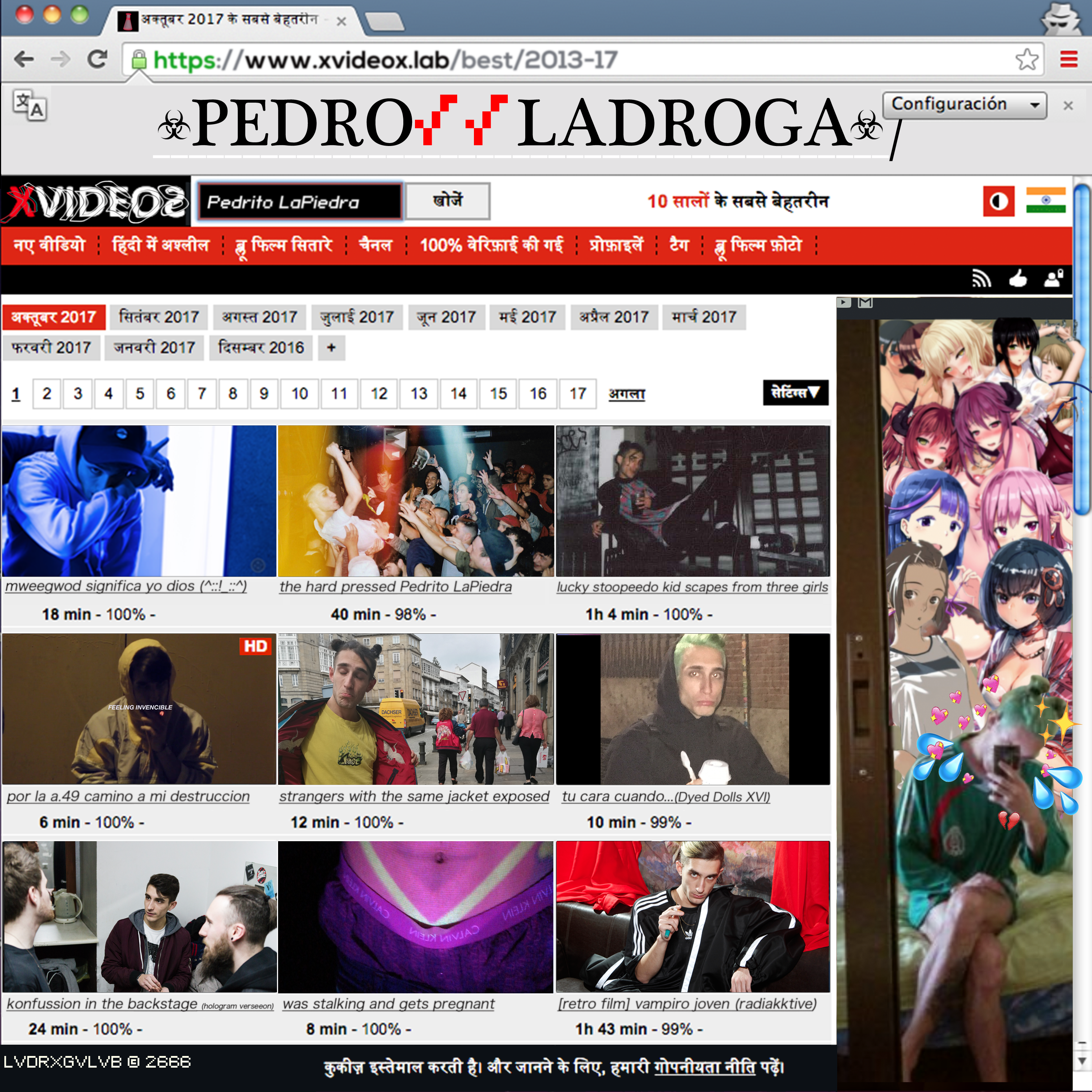Expand the सेटिंग्स dropdown button

tap(795, 392)
